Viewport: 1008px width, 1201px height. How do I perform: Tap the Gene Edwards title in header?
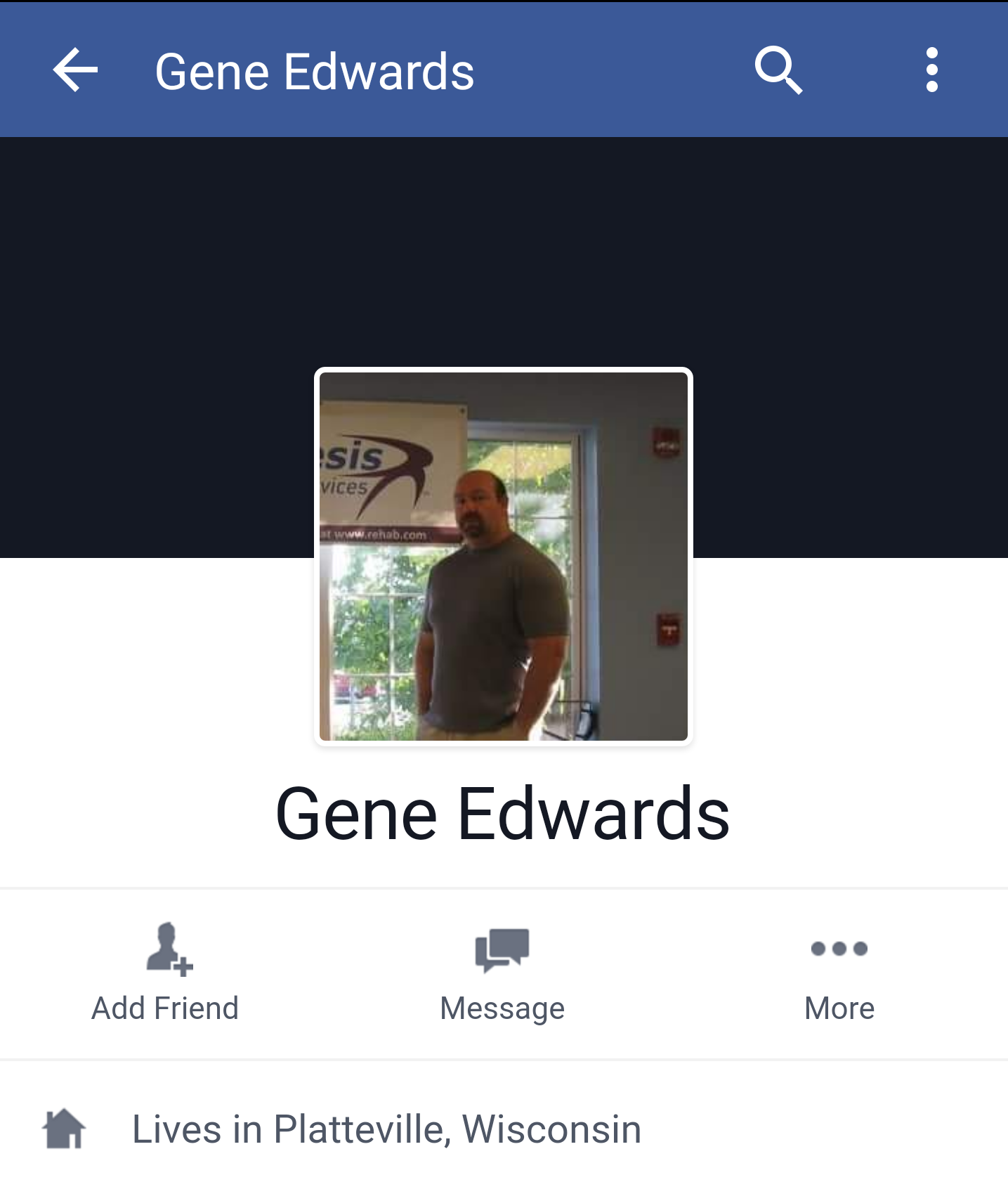point(314,72)
